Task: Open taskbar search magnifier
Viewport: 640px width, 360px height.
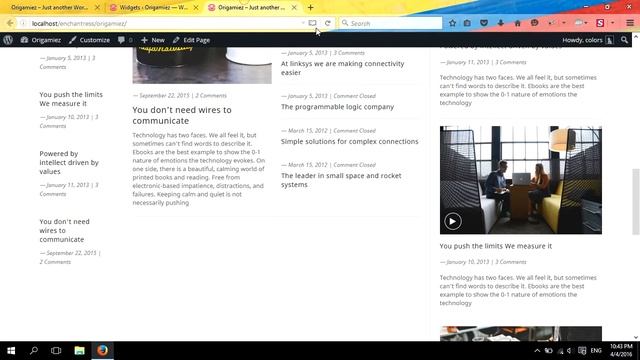Action: [34, 351]
